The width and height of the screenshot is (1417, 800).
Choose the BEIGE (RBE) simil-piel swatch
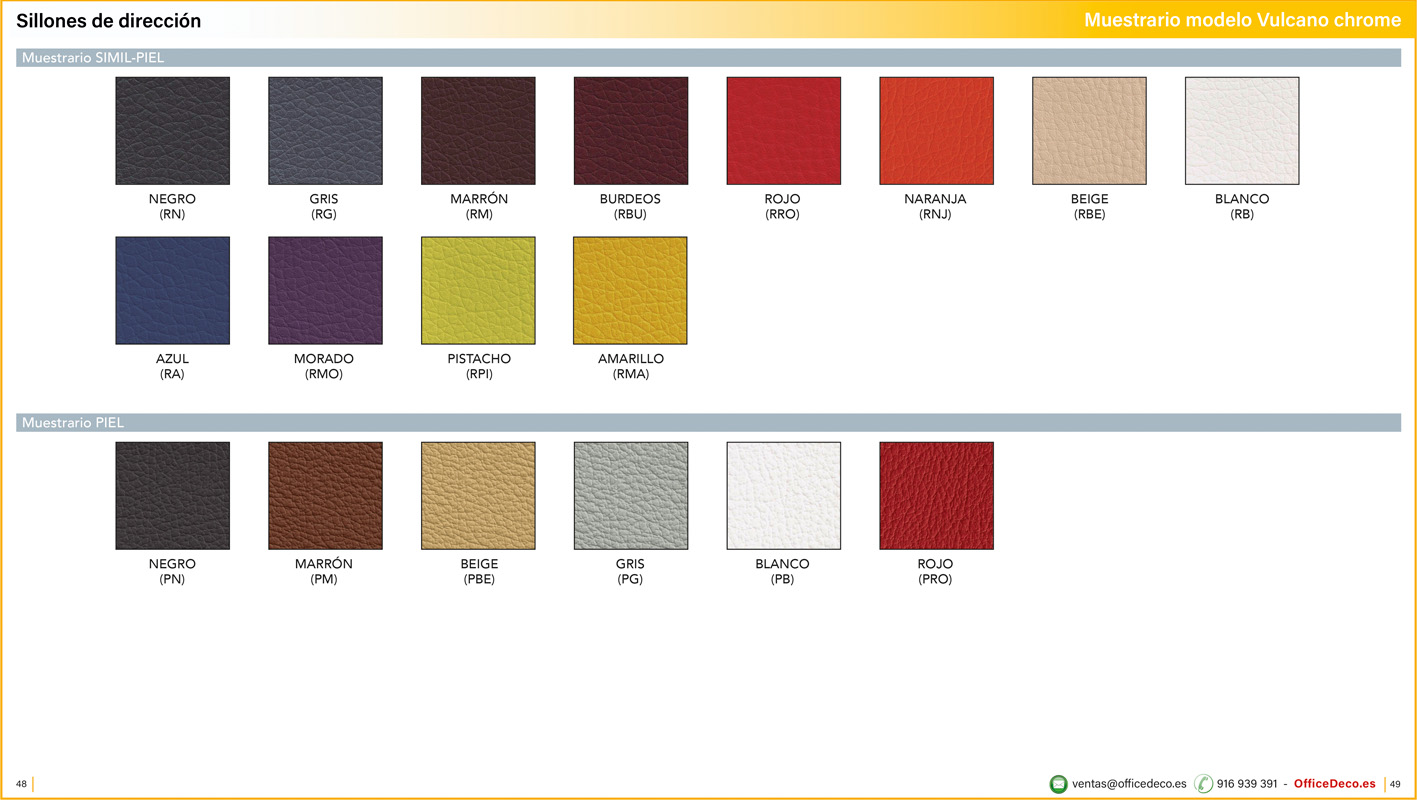(x=1089, y=131)
